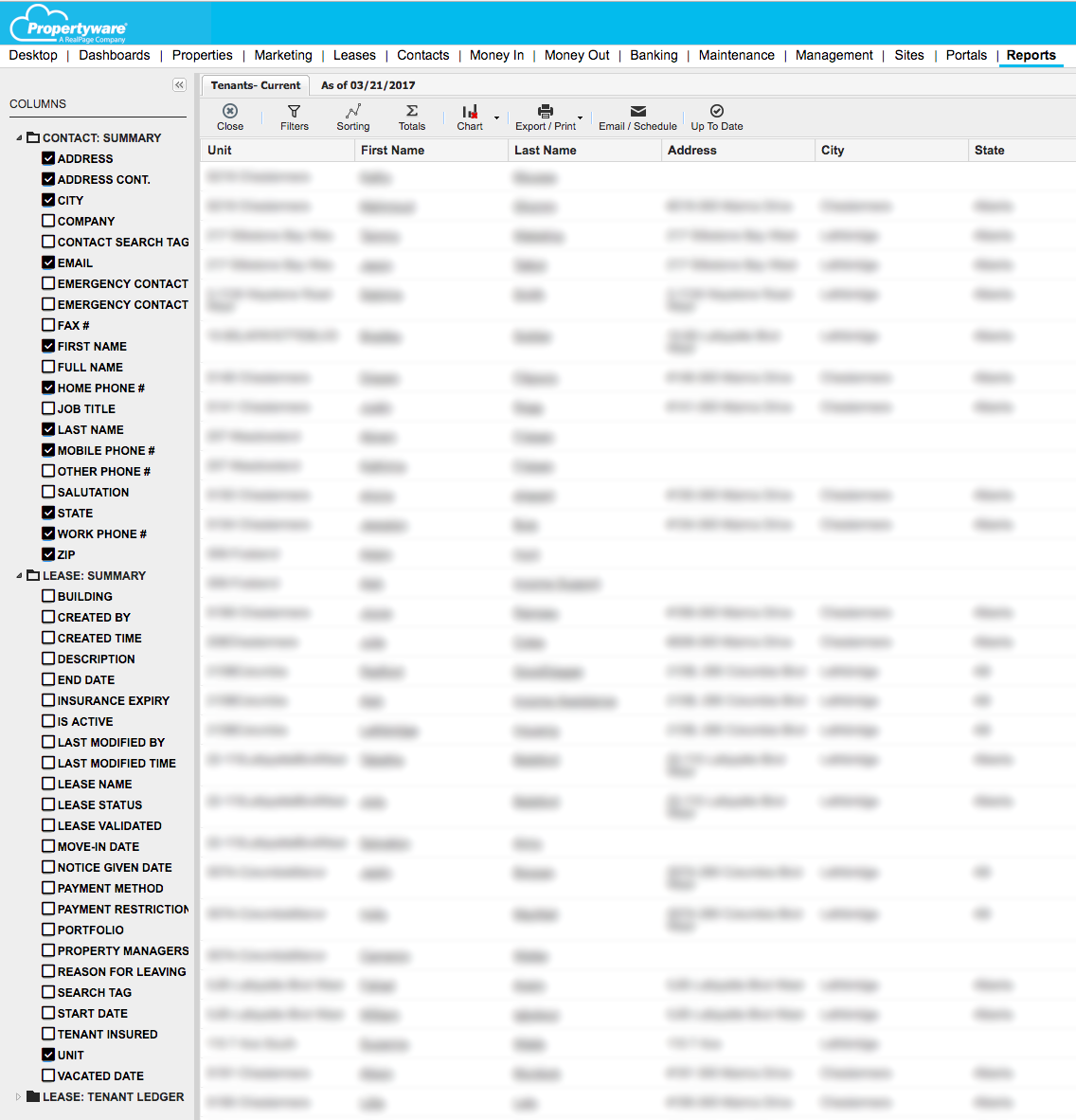Viewport: 1076px width, 1120px height.
Task: Click the Up To Date checkmark icon
Action: 717,112
